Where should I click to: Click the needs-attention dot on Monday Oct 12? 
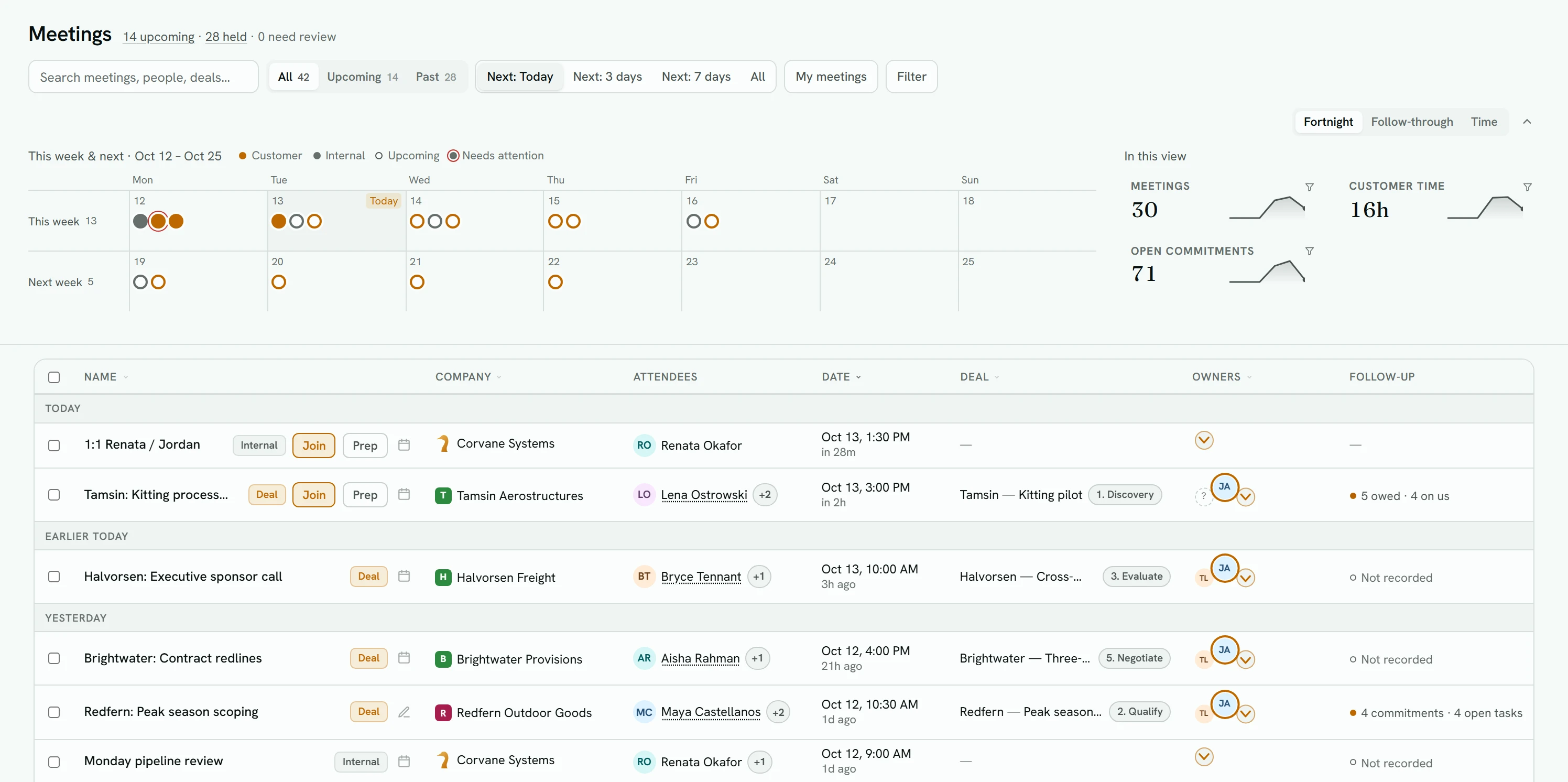[x=158, y=221]
